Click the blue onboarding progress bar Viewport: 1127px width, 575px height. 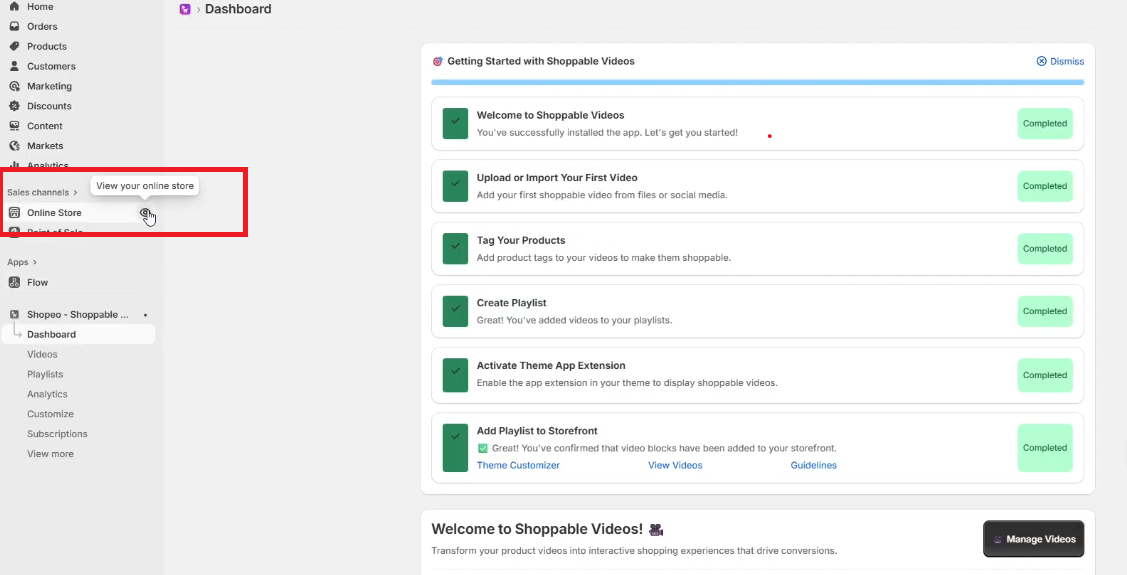point(757,82)
